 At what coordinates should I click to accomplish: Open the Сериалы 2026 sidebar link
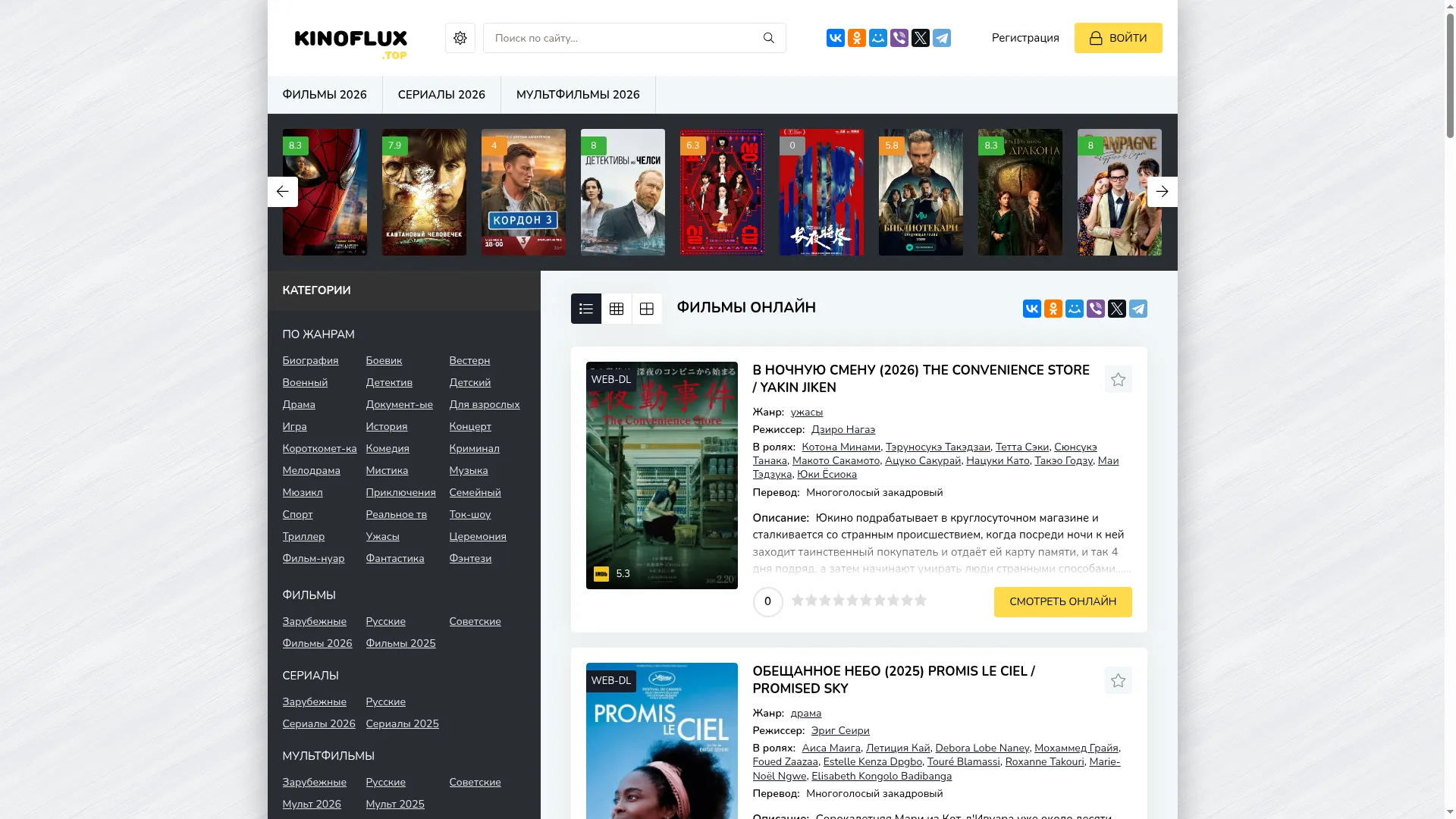tap(318, 724)
